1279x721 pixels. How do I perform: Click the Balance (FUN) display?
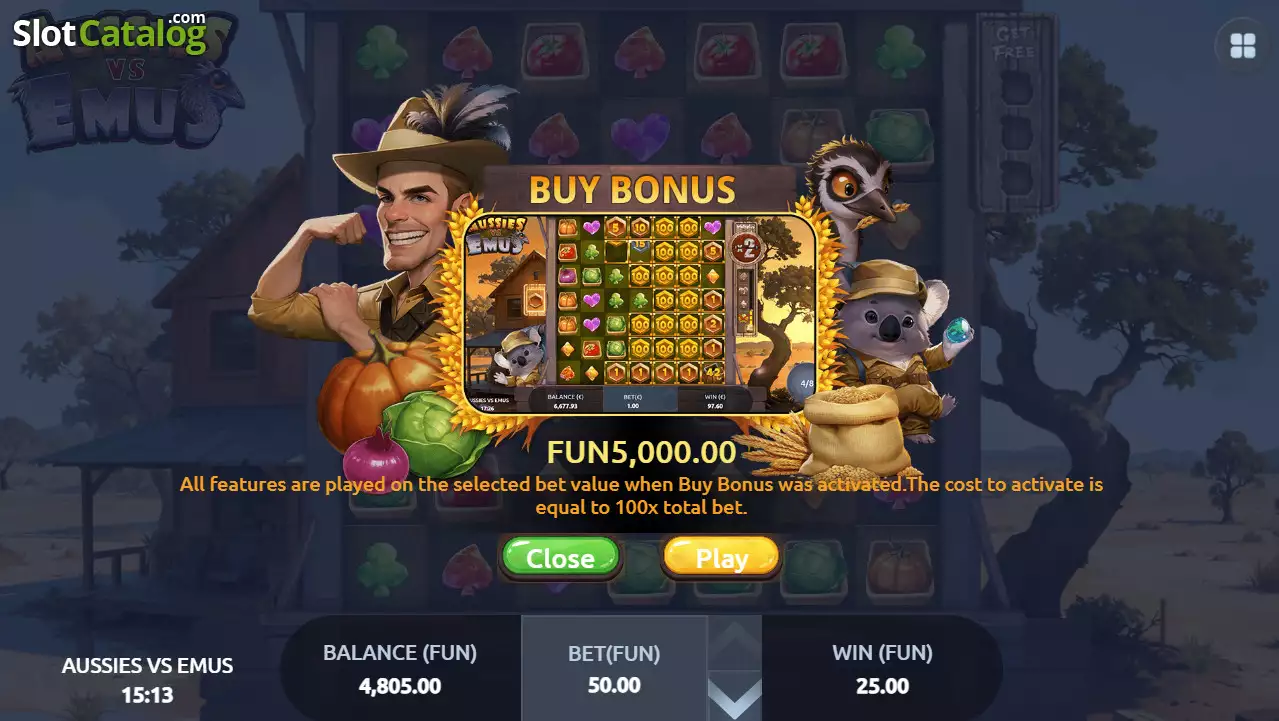[x=400, y=668]
